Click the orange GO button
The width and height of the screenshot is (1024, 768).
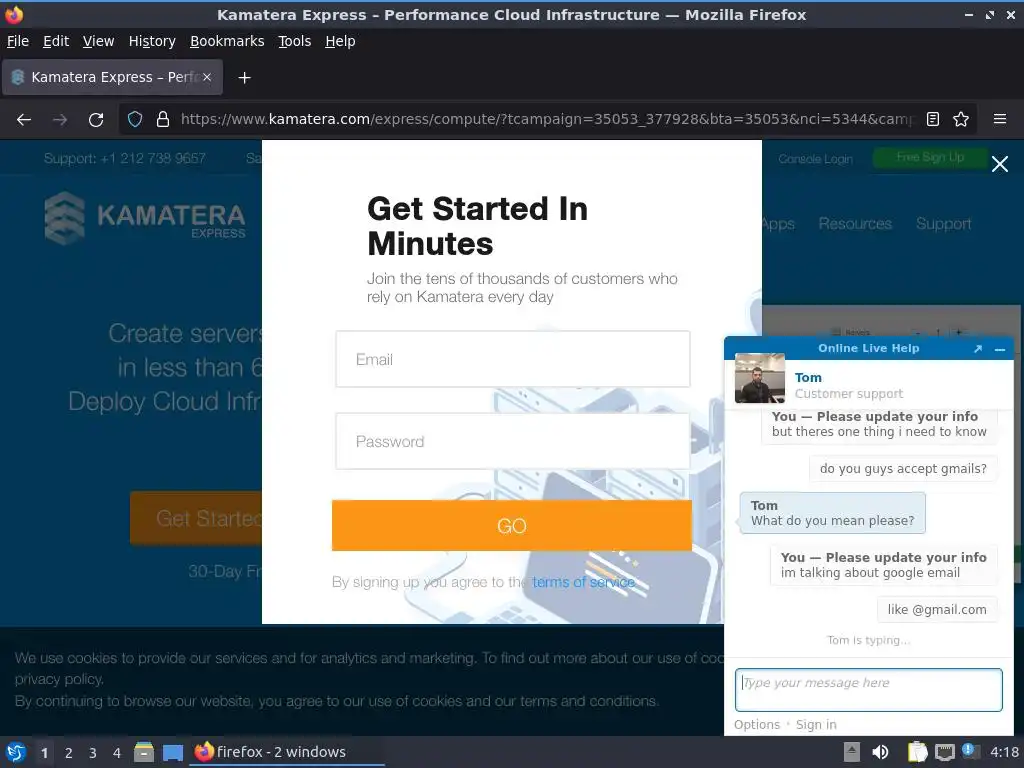point(512,526)
